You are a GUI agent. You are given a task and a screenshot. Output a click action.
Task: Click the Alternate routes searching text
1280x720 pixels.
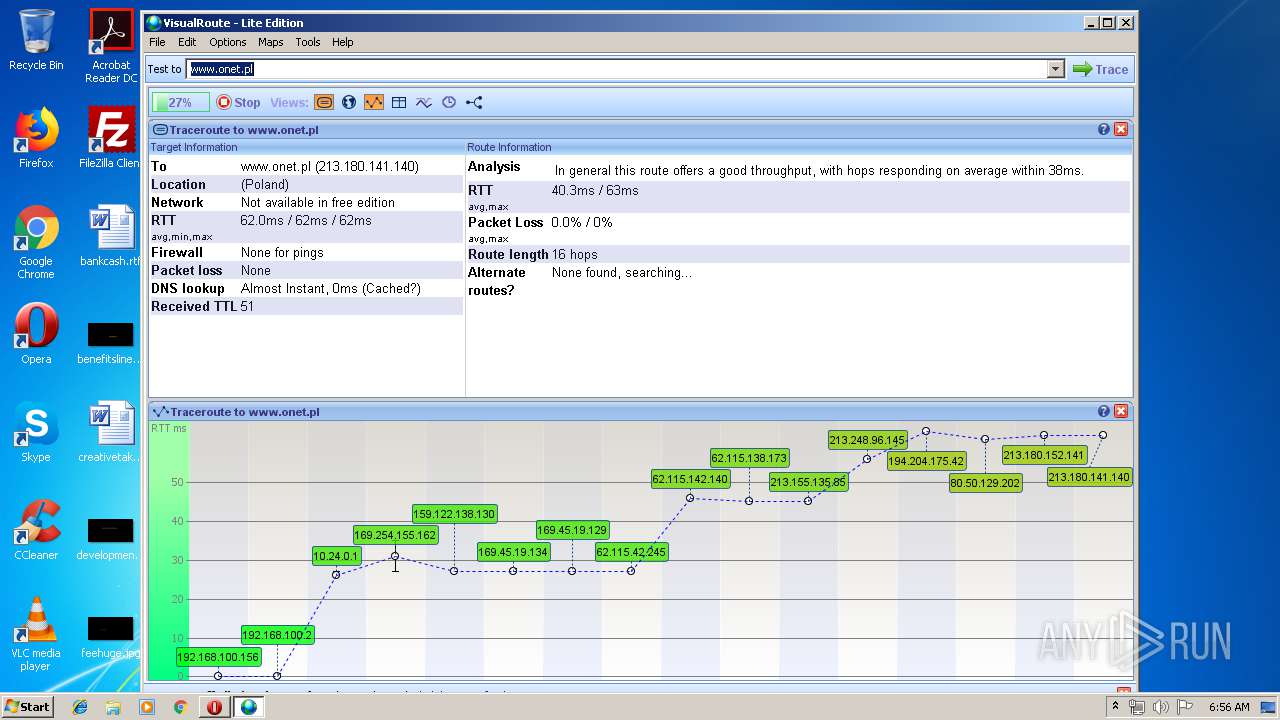(x=621, y=273)
